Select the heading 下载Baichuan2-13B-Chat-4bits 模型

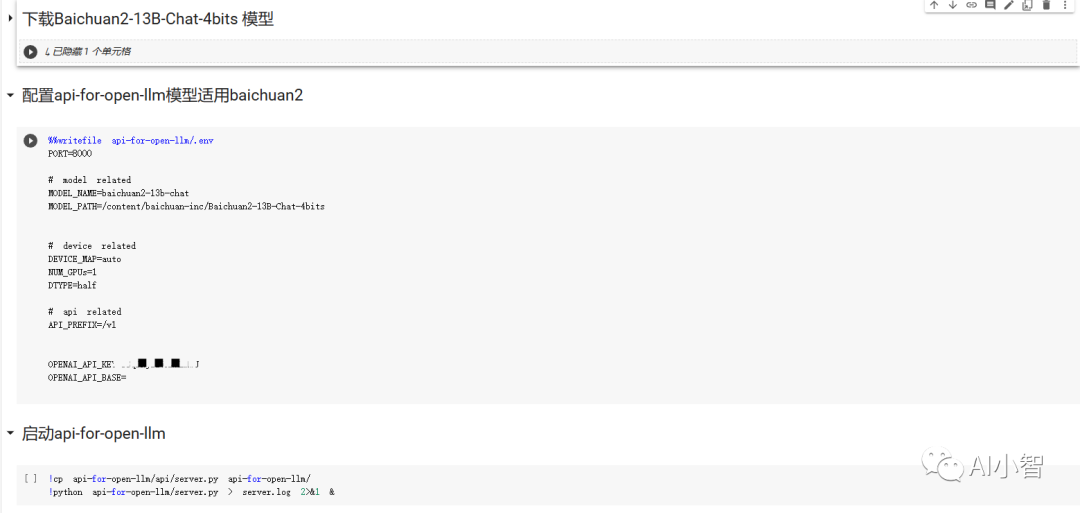148,19
